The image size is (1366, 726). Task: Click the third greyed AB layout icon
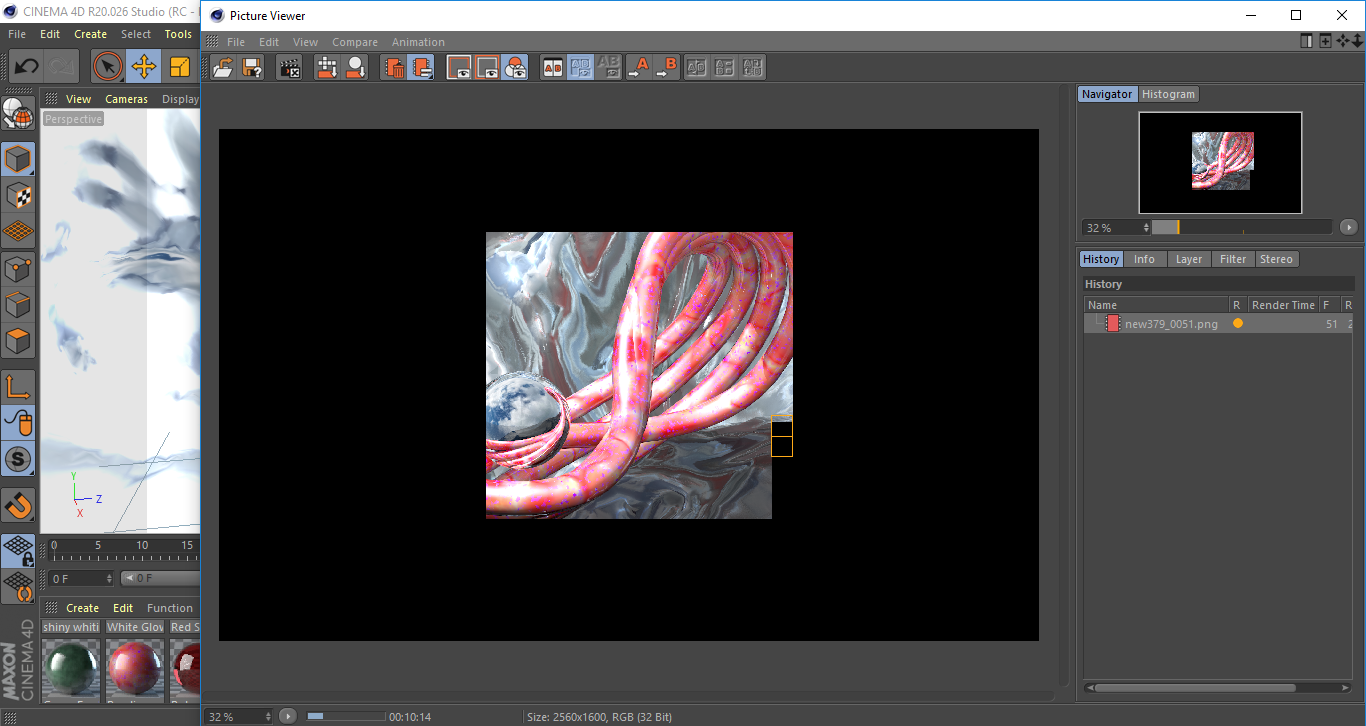(753, 68)
